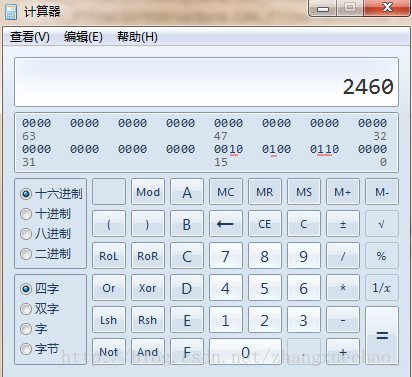Click the Rsh right shift button
Screen dimensions: 412x377
148,320
